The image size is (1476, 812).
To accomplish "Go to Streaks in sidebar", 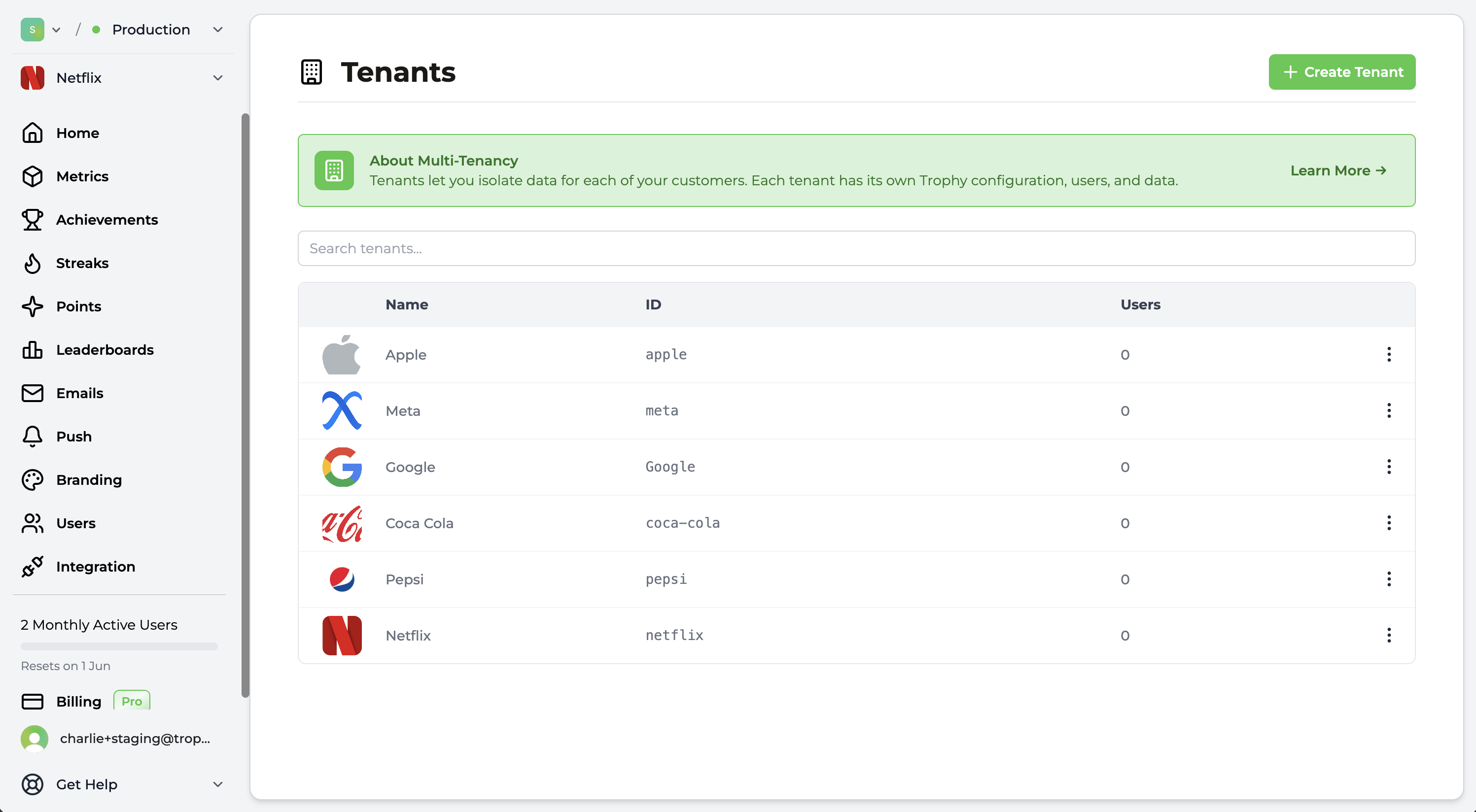I will point(82,264).
